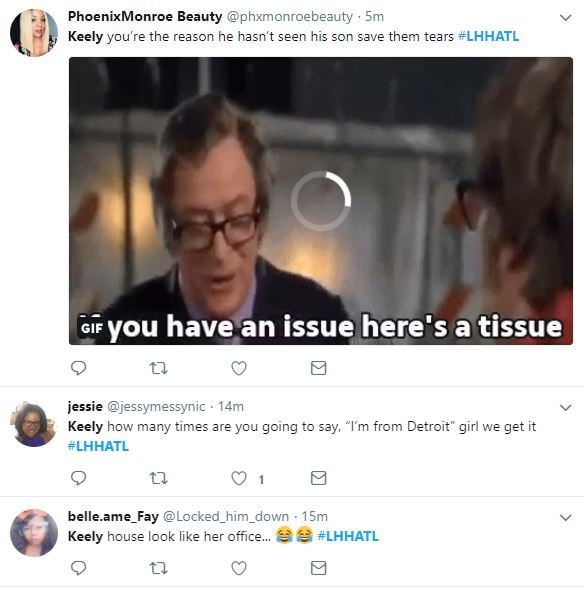Screen dimensions: 584x590
Task: Reply to PhoenixMonroe Beauty's tweet
Action: [x=79, y=368]
